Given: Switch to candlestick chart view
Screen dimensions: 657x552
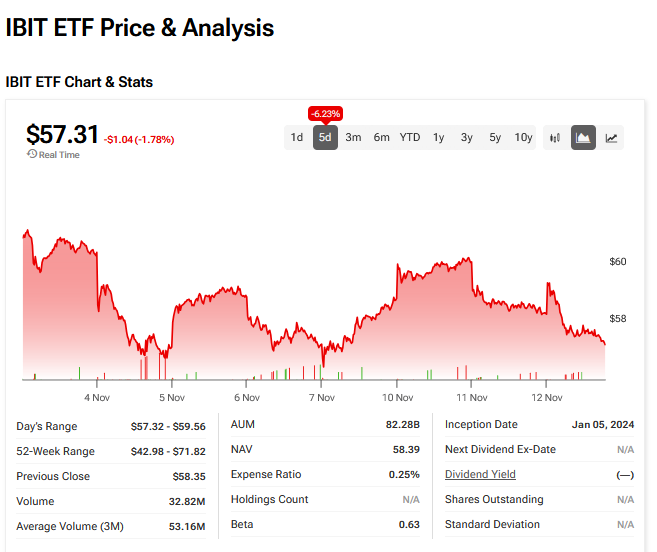Looking at the screenshot, I should click(555, 138).
